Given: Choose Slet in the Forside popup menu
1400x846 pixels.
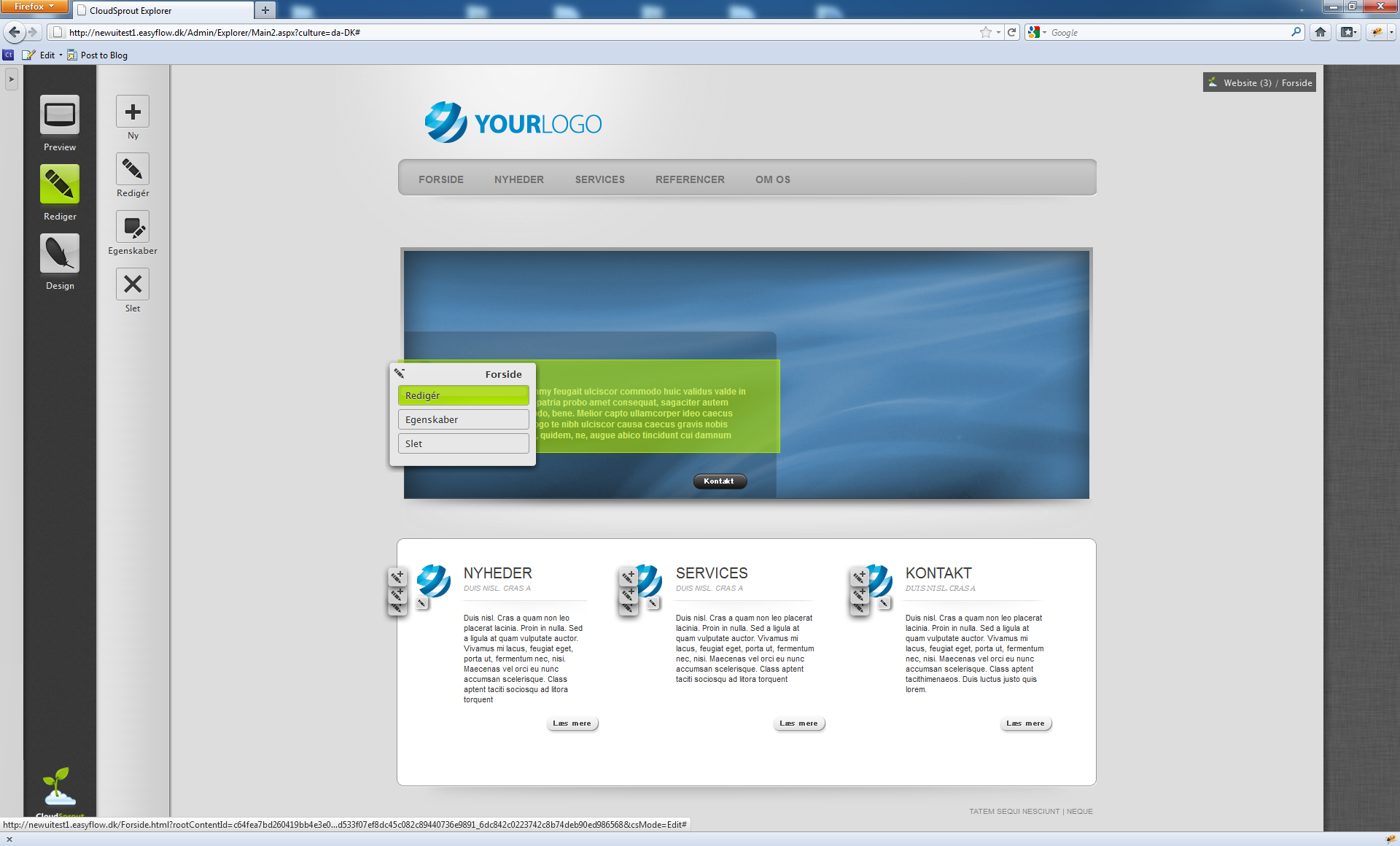Looking at the screenshot, I should click(x=463, y=443).
